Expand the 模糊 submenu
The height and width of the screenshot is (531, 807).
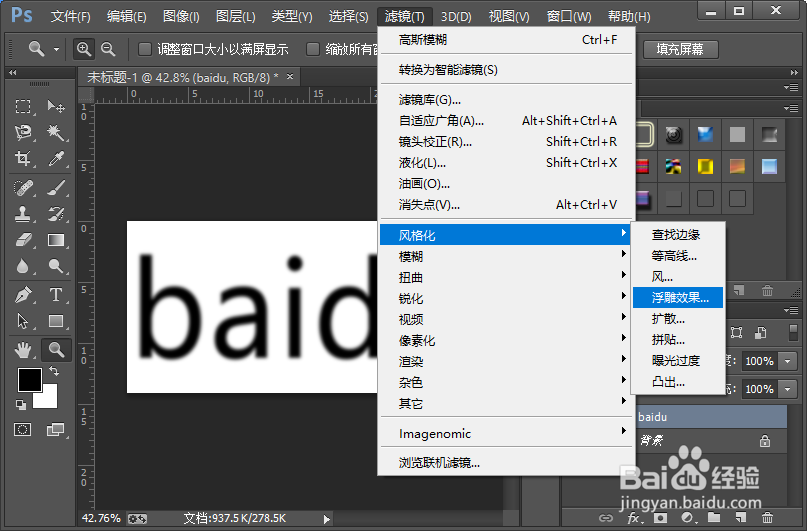tap(506, 256)
